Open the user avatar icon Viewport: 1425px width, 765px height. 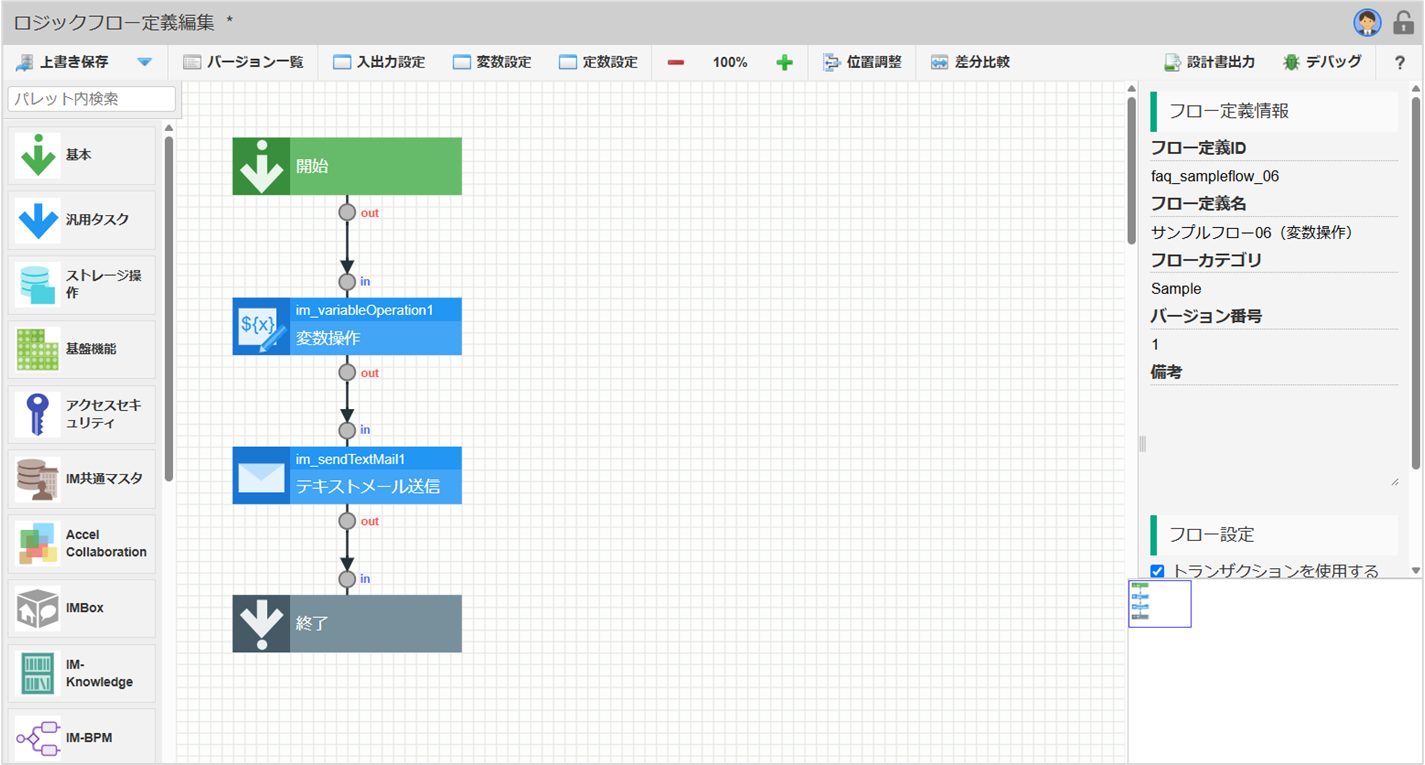(x=1366, y=22)
